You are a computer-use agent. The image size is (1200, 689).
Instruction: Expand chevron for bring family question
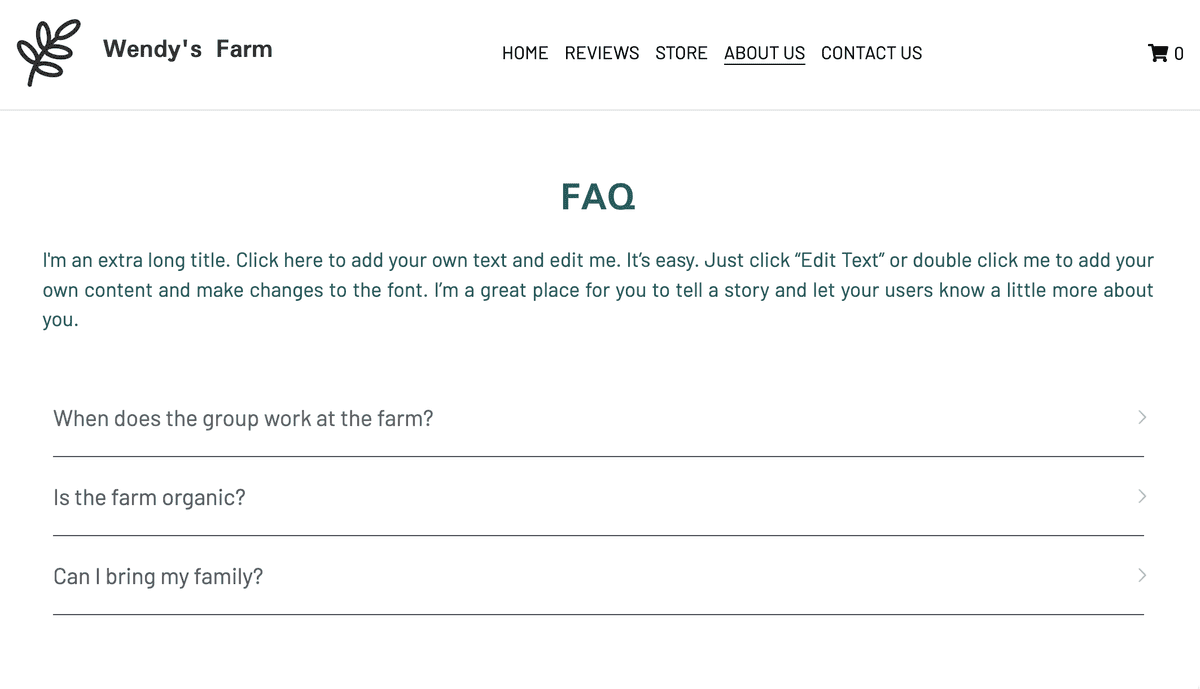click(1142, 575)
